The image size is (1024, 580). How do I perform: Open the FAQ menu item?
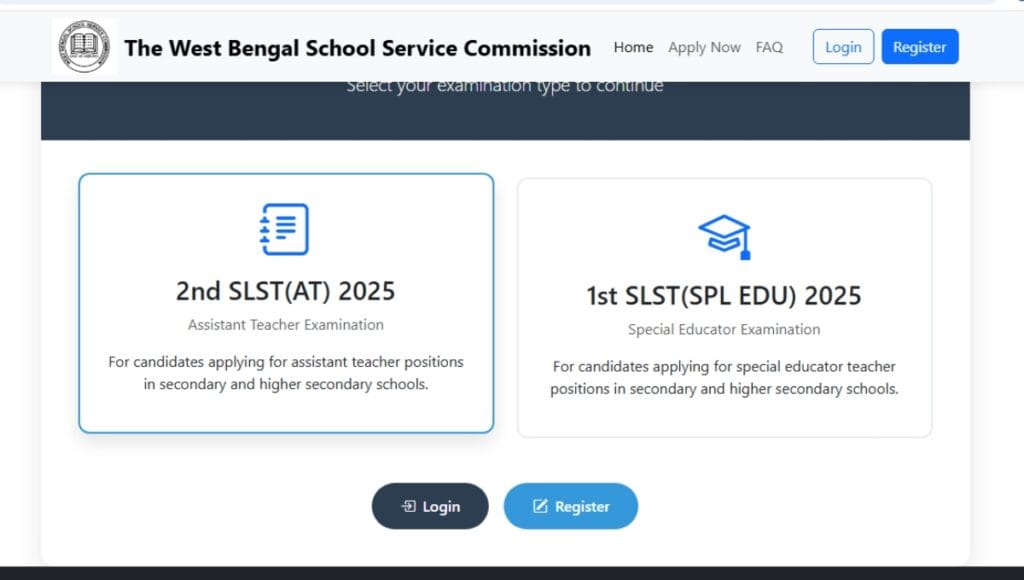(769, 47)
